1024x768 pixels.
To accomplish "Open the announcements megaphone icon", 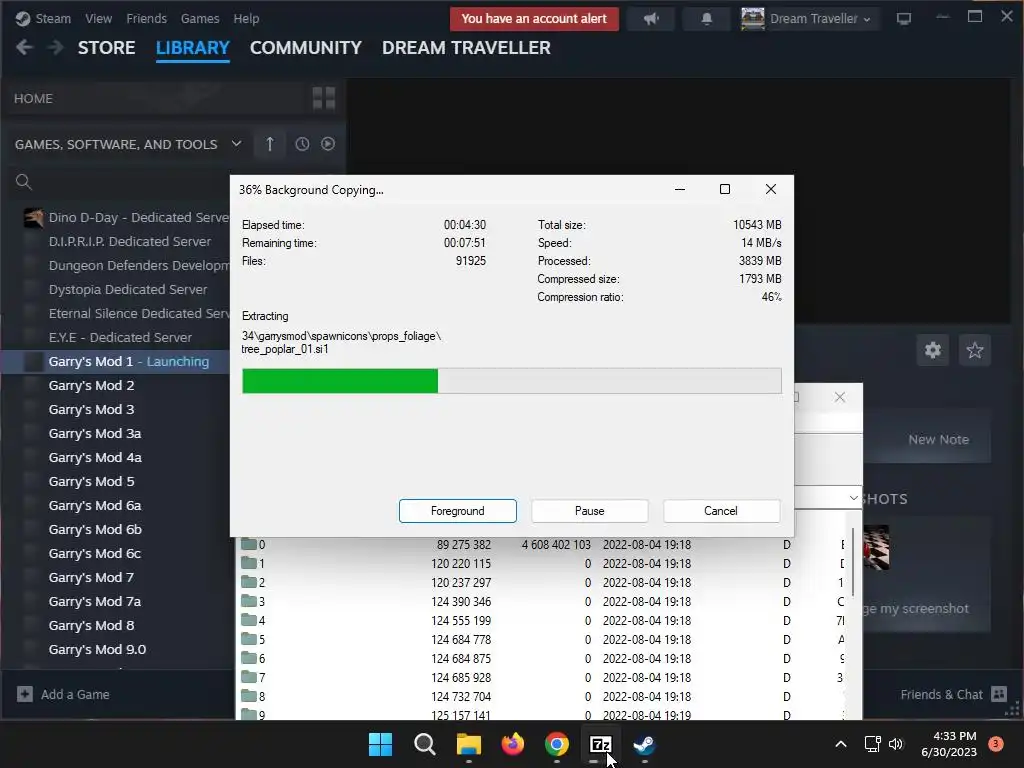I will [650, 19].
